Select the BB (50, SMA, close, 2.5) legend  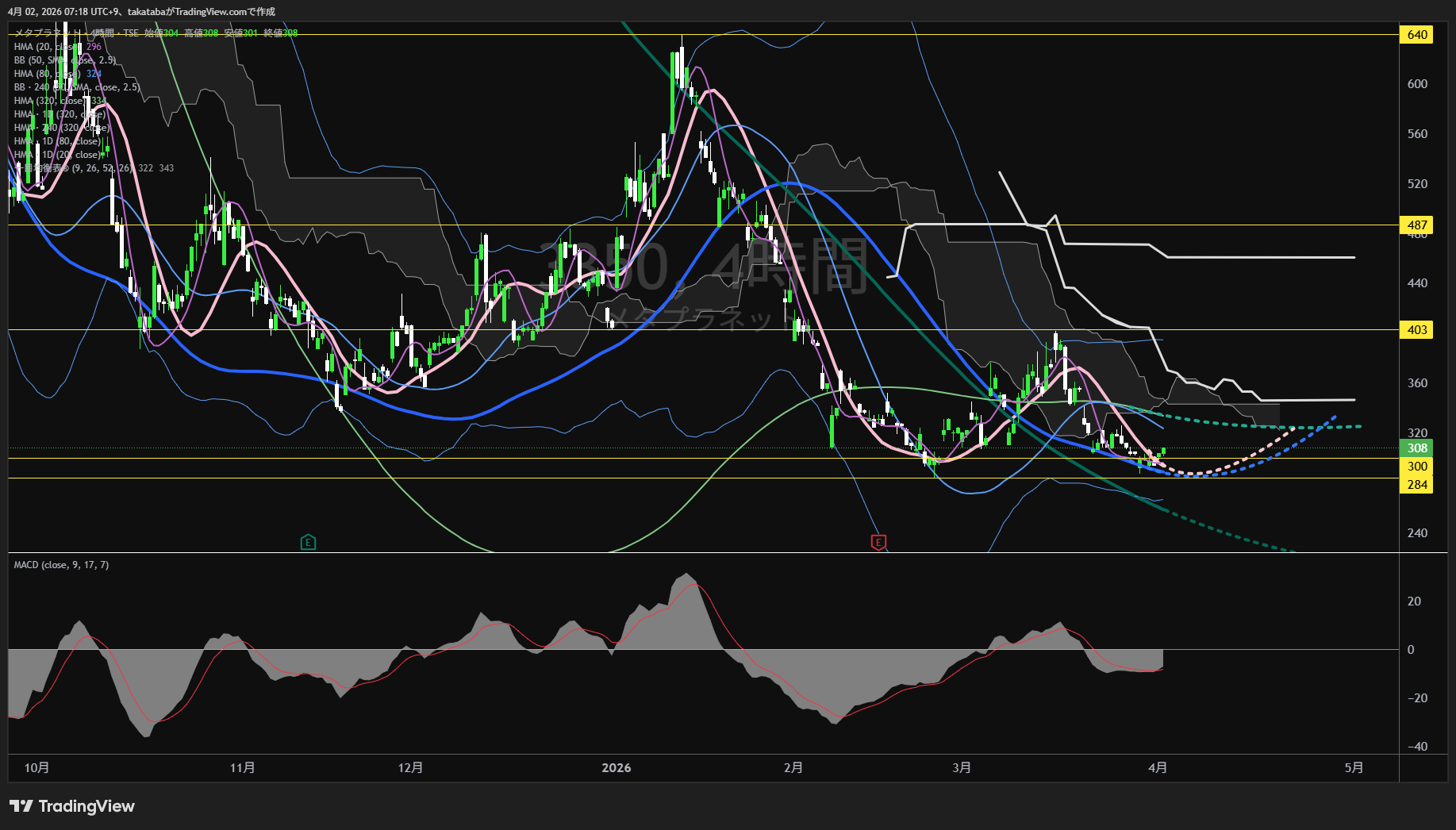click(64, 60)
